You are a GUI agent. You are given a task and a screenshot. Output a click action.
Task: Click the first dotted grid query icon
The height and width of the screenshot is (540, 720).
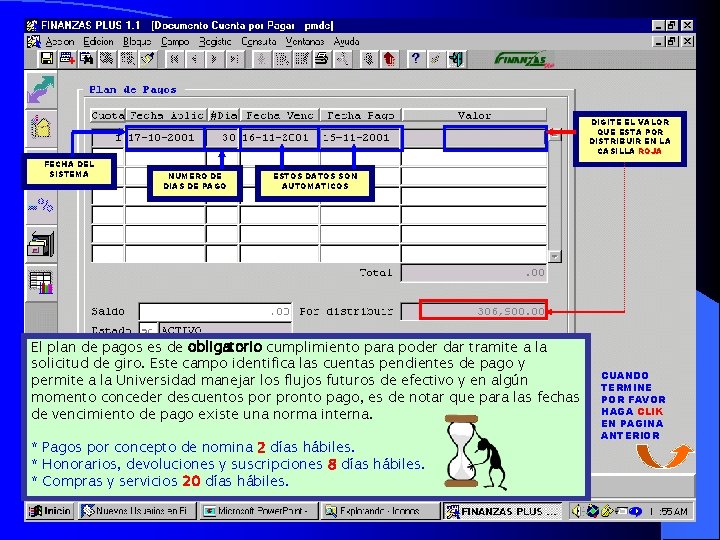(x=281, y=59)
